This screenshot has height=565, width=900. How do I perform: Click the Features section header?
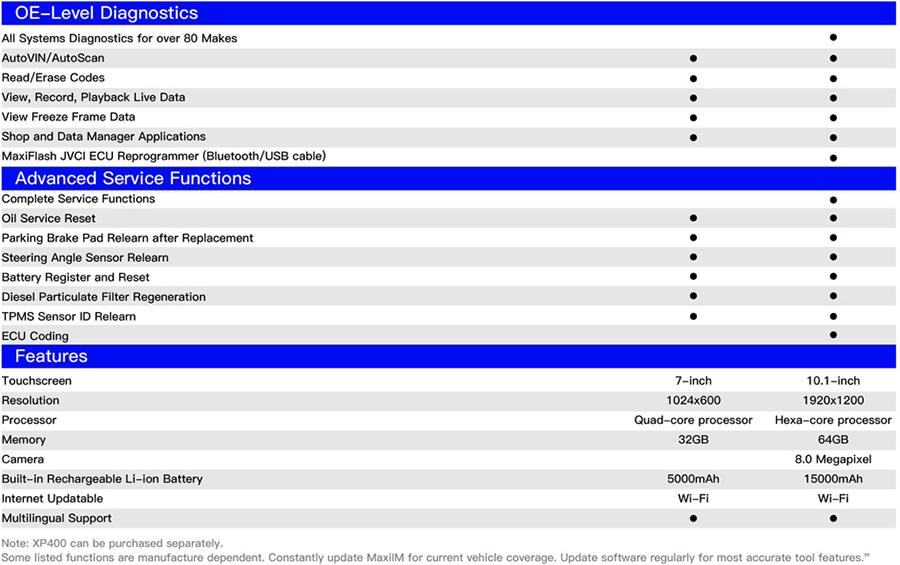[x=449, y=356]
